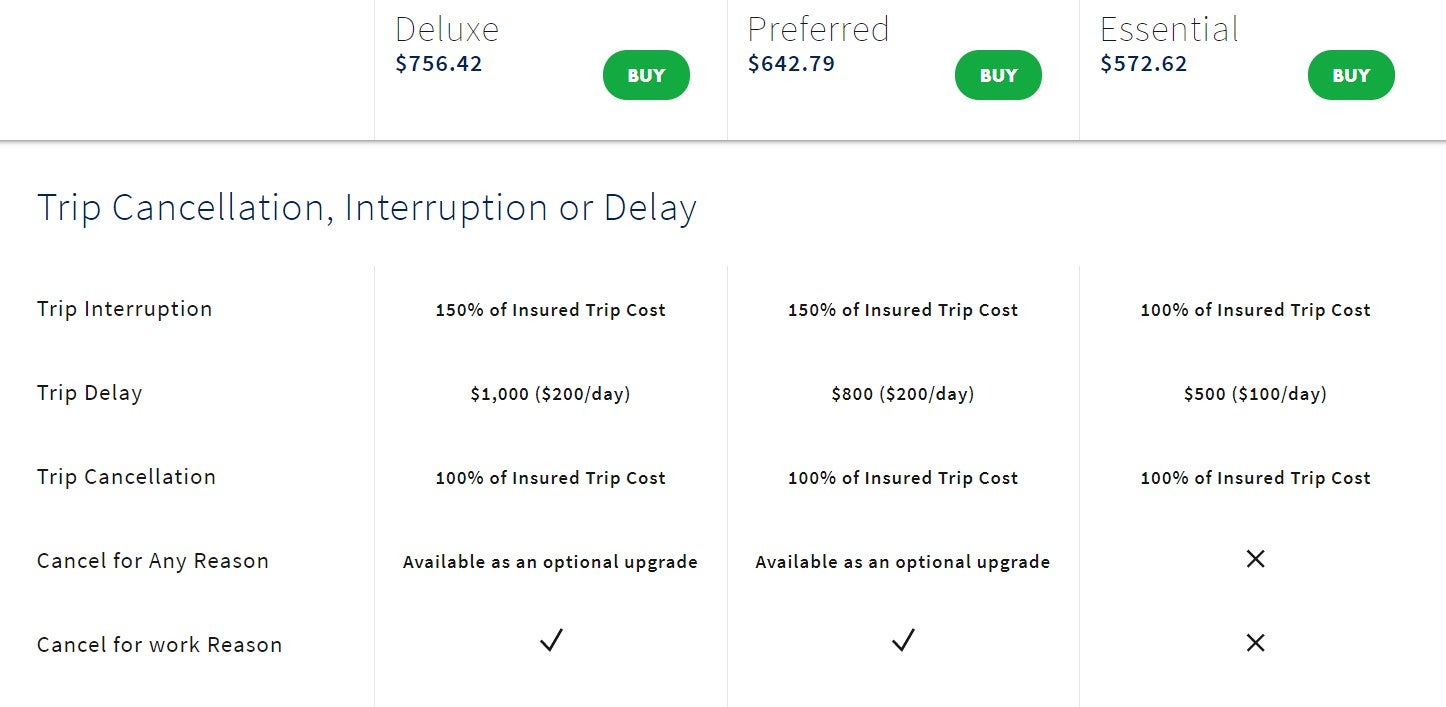The image size is (1446, 707).
Task: Click the checkmark under Deluxe for Cancel for work Reason
Action: click(551, 640)
